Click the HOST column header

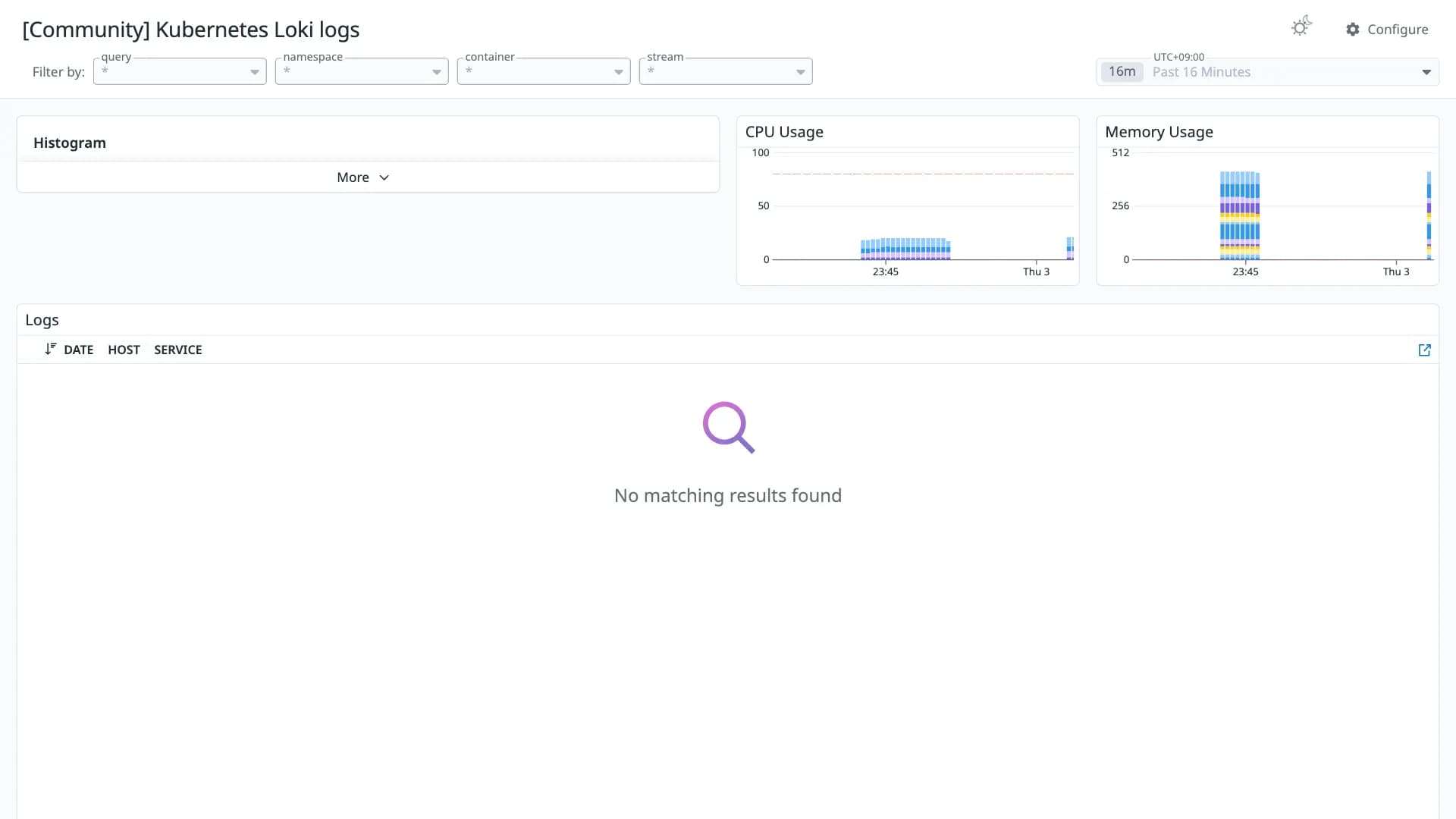pyautogui.click(x=124, y=350)
